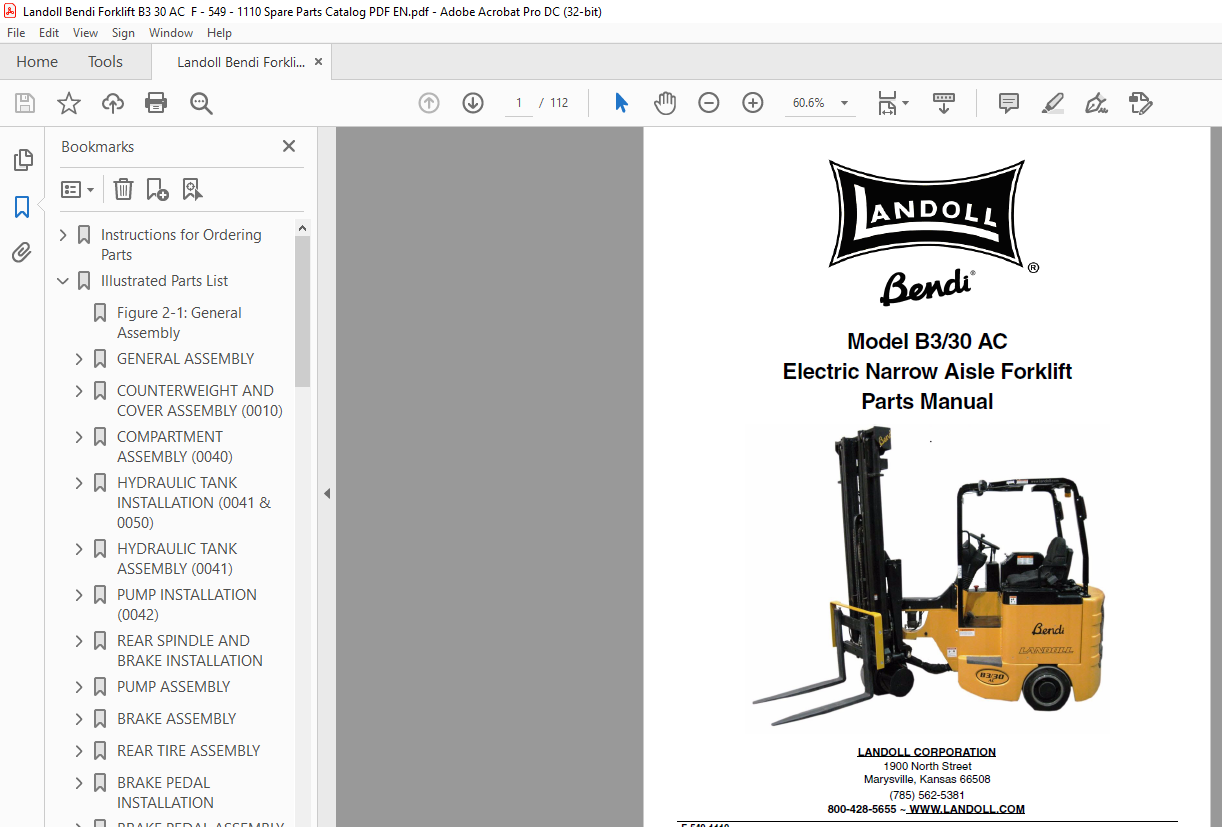This screenshot has width=1222, height=827.
Task: Open page thumbnails panel
Action: coord(22,160)
